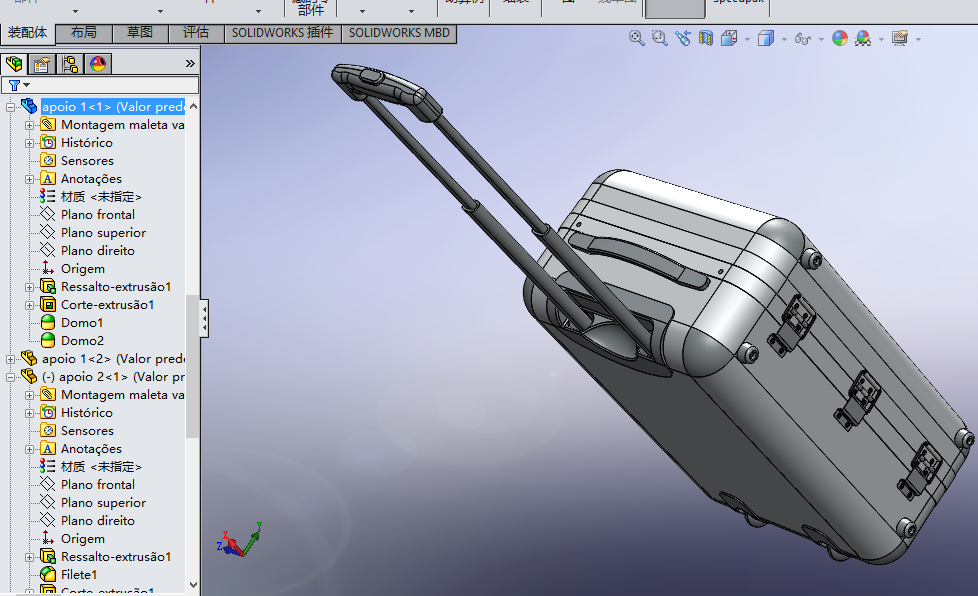This screenshot has height=596, width=978.
Task: Open the View Orientation dropdown arrow
Action: (747, 39)
